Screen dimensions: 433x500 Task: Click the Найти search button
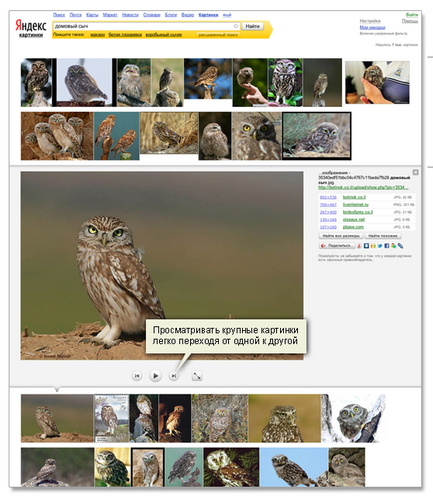click(x=252, y=26)
